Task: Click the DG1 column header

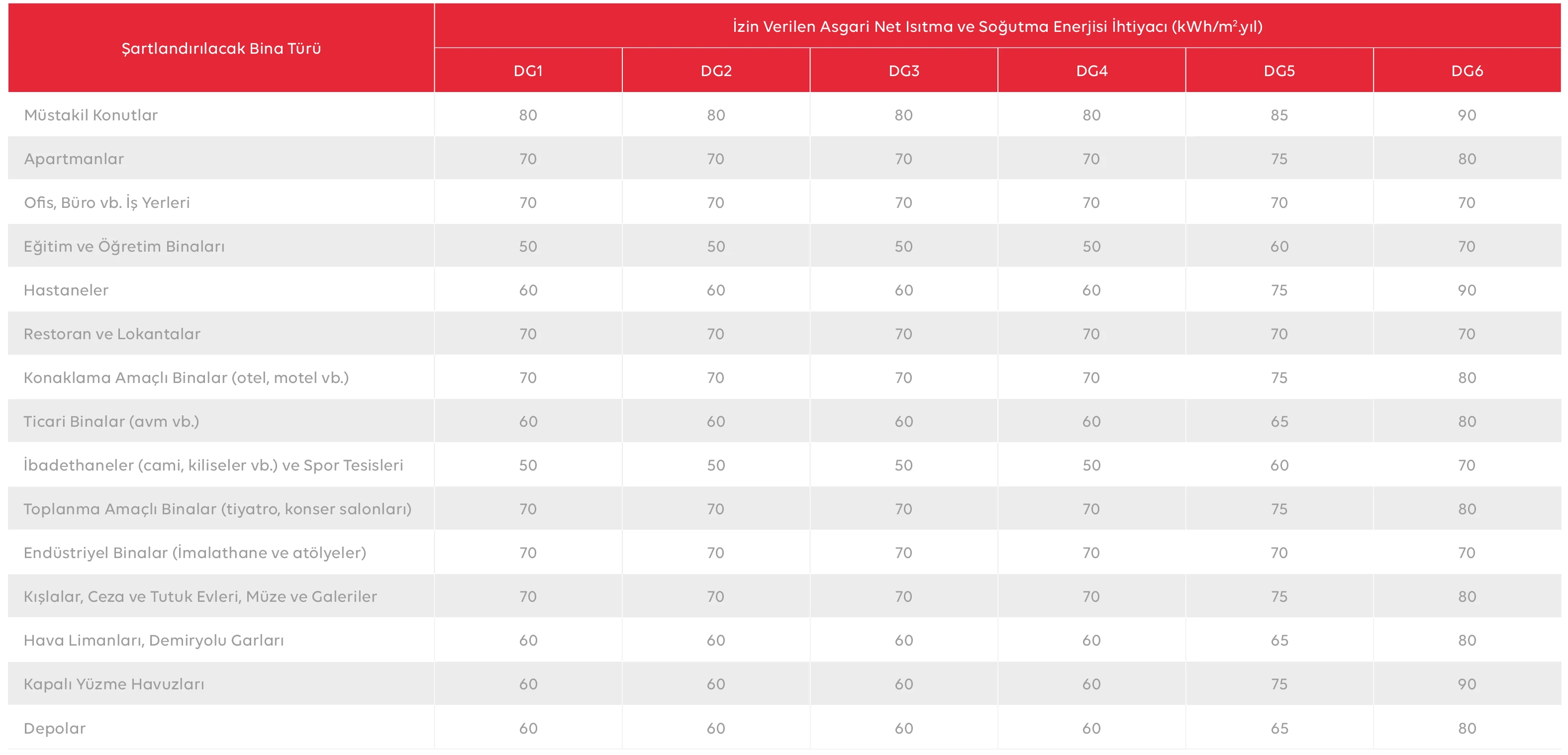Action: 528,71
